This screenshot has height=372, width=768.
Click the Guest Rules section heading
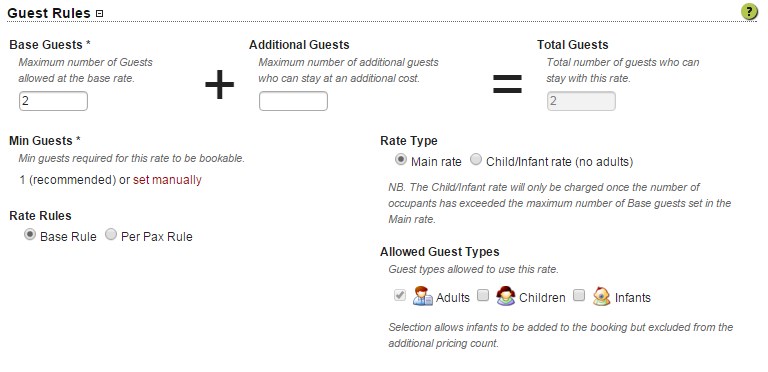click(49, 13)
